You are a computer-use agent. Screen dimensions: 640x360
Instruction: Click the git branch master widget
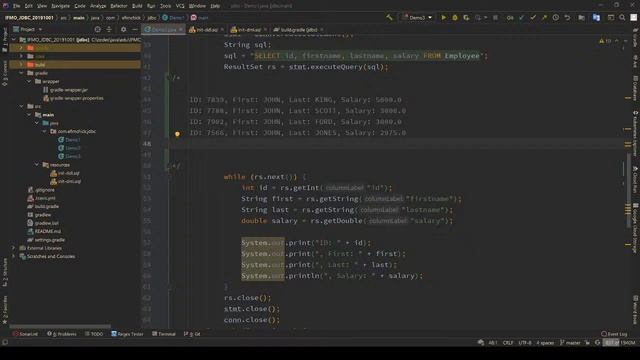click(x=570, y=342)
